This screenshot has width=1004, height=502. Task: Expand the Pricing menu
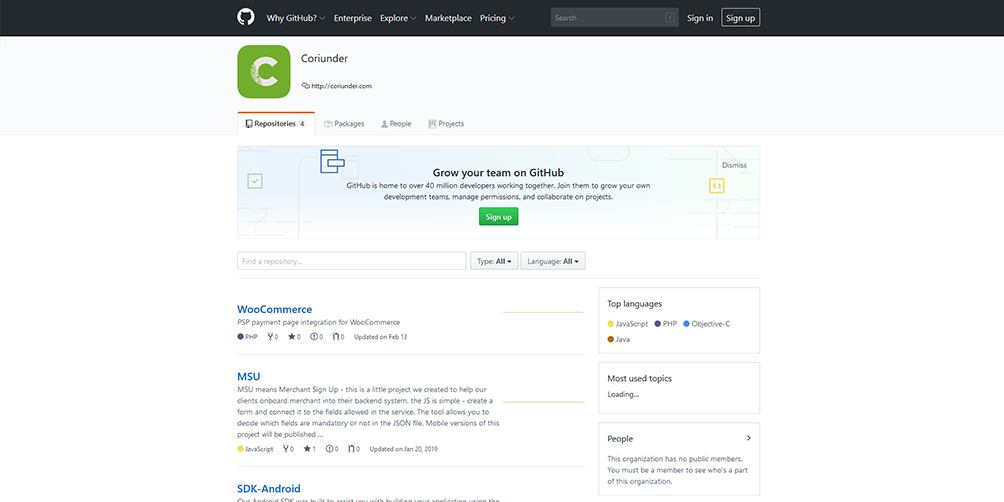[x=497, y=18]
